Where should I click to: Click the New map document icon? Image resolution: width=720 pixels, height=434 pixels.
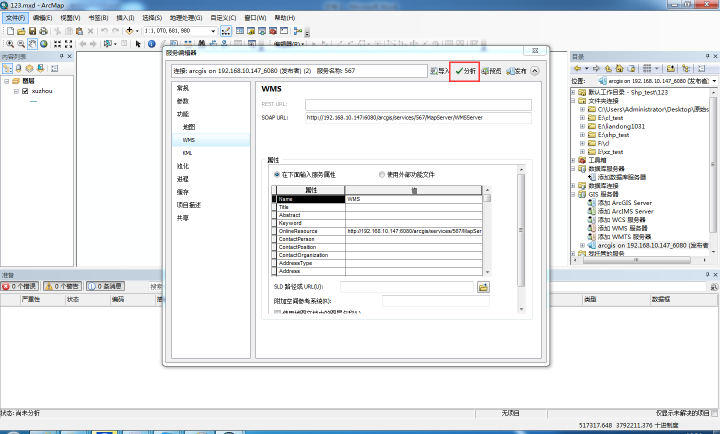(x=10, y=31)
